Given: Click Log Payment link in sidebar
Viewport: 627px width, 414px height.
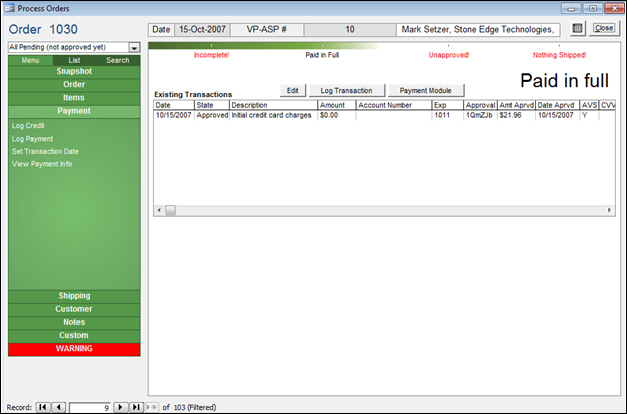Looking at the screenshot, I should coord(33,138).
